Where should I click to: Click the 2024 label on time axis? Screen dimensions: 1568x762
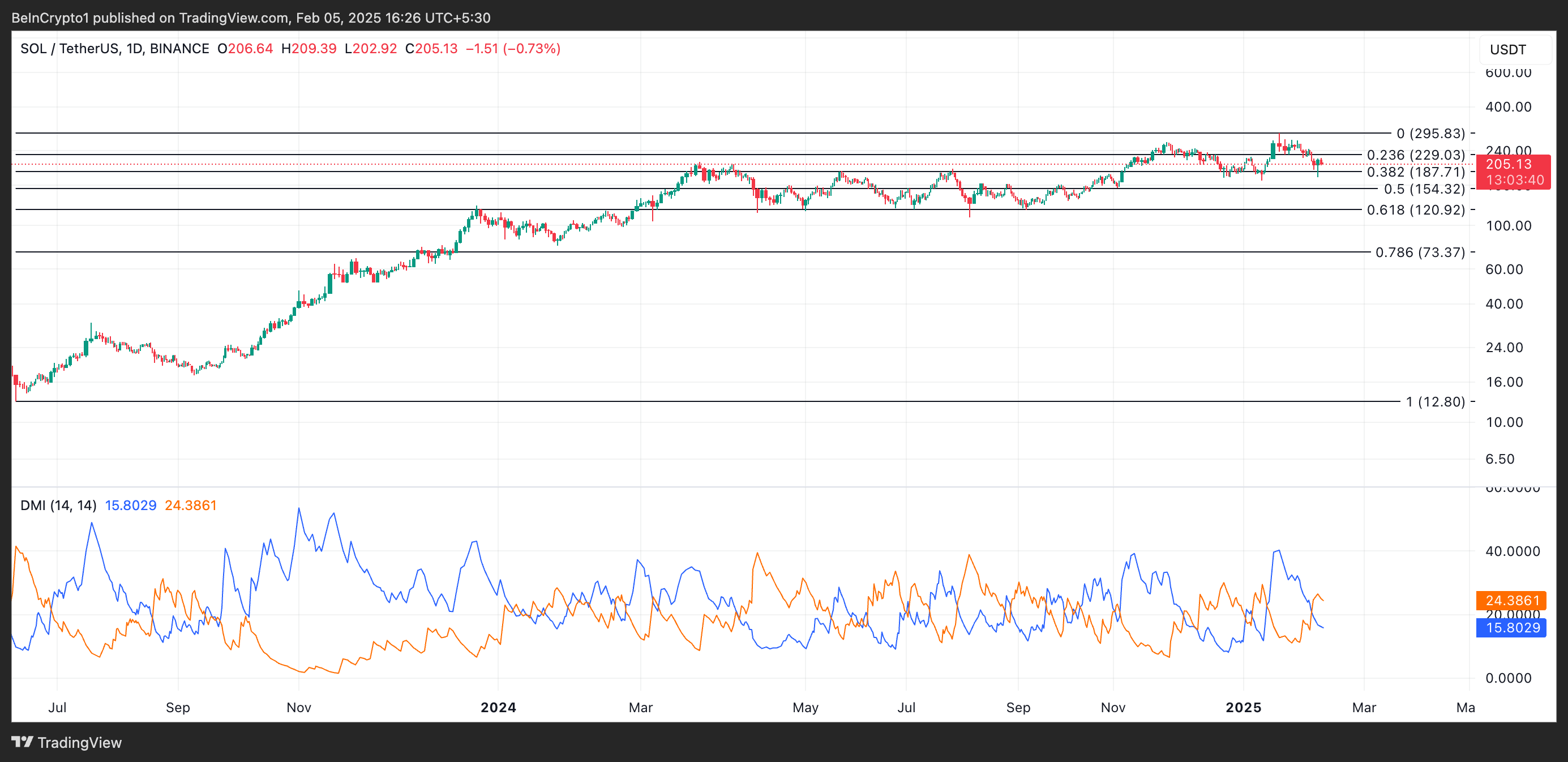pos(498,707)
